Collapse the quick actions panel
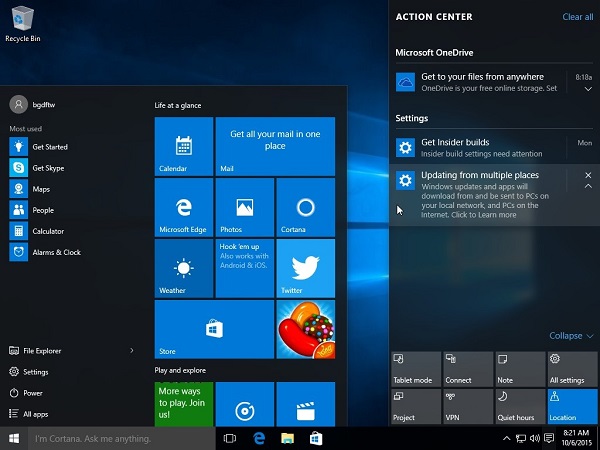 571,336
